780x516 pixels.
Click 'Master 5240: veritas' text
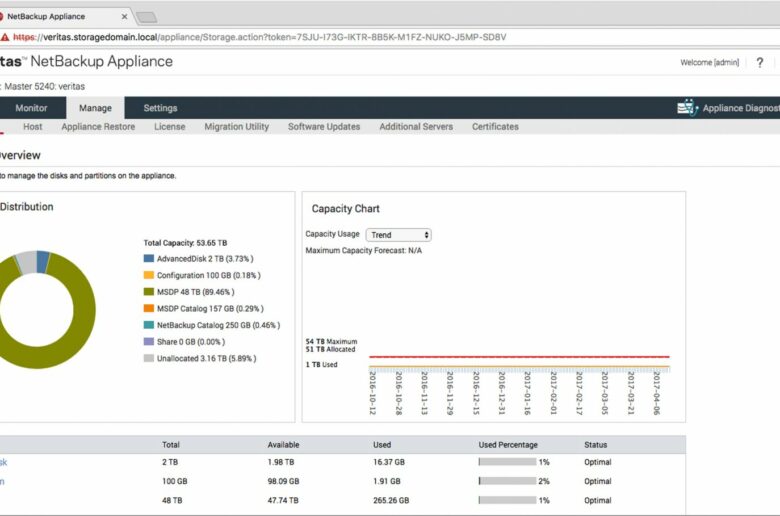[44, 87]
